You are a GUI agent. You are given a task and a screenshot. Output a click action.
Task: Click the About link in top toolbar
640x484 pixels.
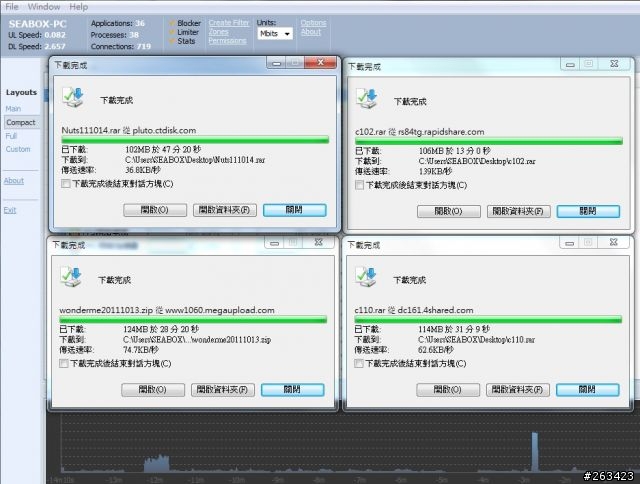click(x=311, y=32)
